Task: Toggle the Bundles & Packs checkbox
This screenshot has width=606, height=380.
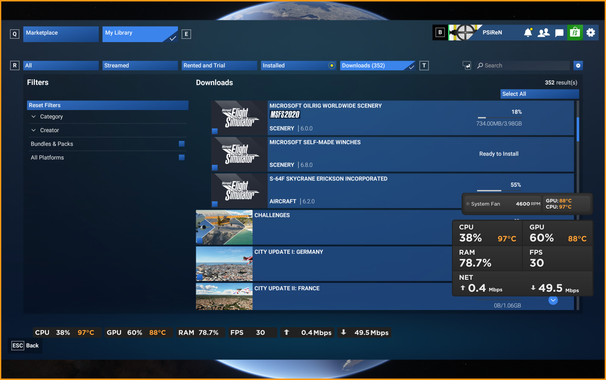Action: coord(181,144)
